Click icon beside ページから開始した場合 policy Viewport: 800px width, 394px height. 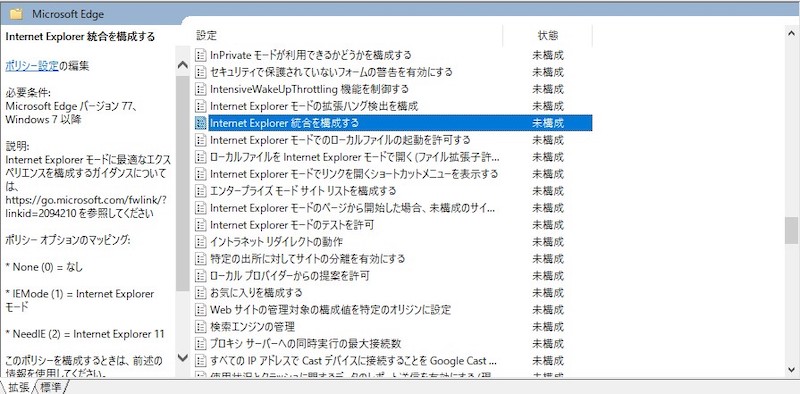[201, 208]
